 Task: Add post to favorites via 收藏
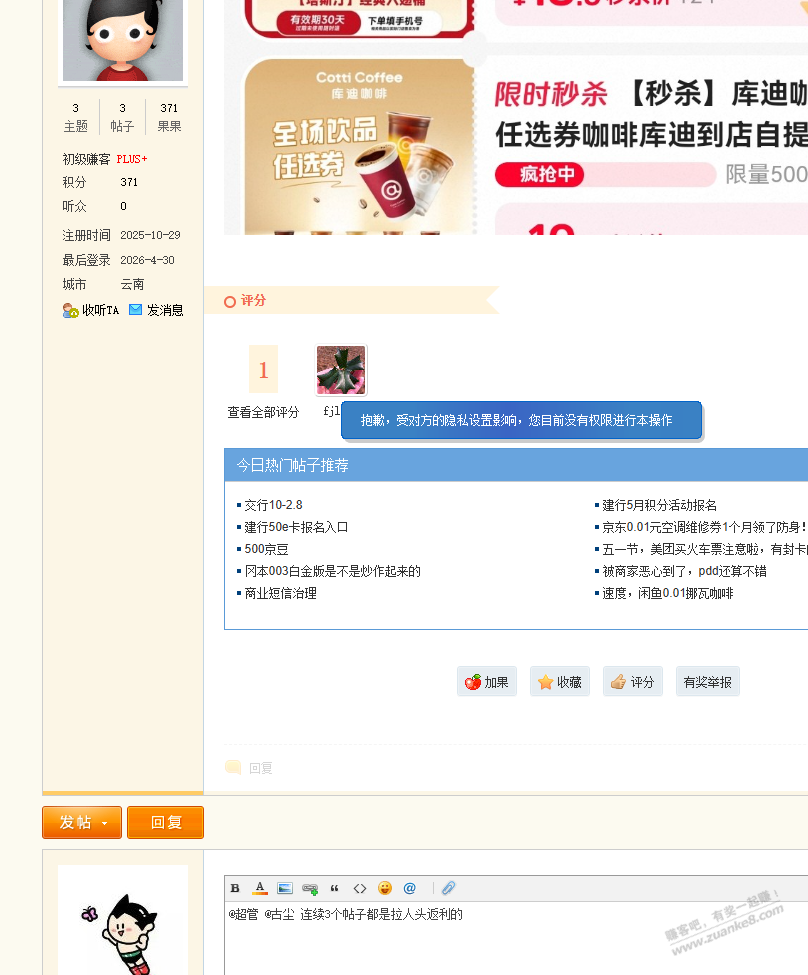tap(560, 682)
